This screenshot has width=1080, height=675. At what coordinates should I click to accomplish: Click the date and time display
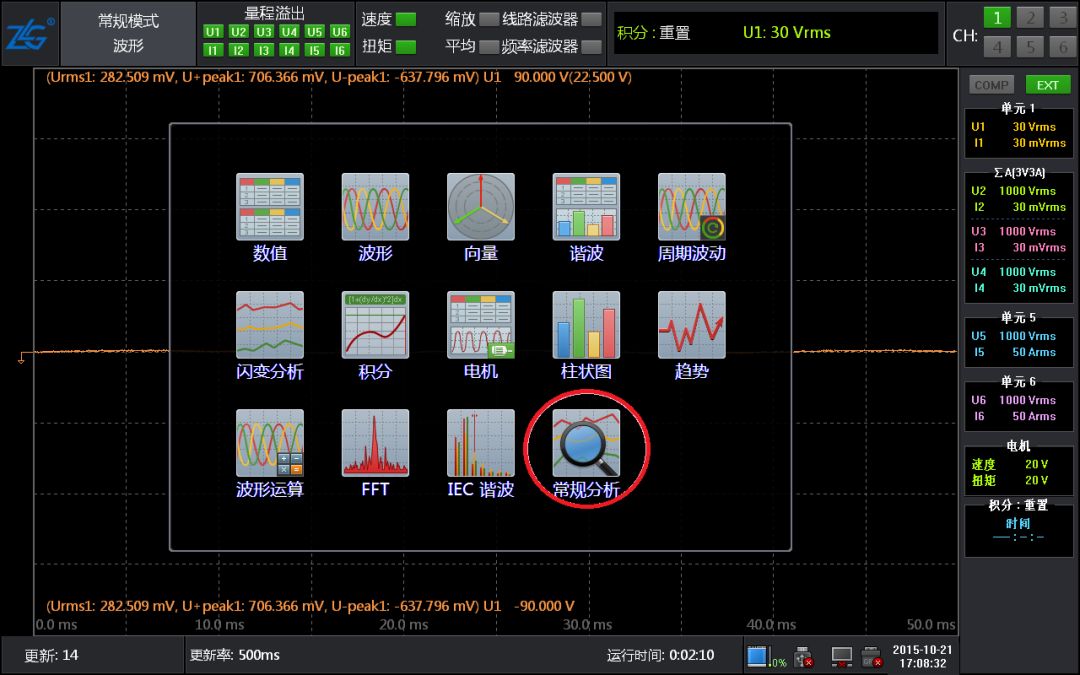point(922,656)
